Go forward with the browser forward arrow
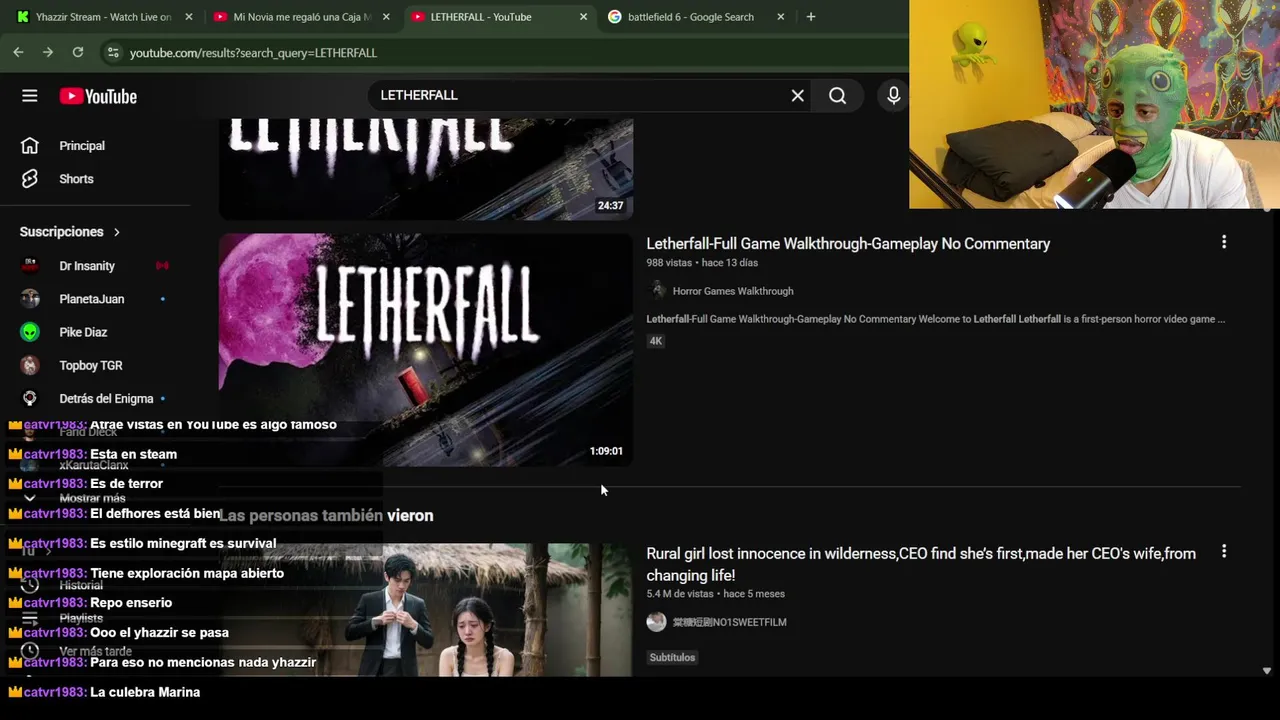The image size is (1280, 720). click(47, 52)
